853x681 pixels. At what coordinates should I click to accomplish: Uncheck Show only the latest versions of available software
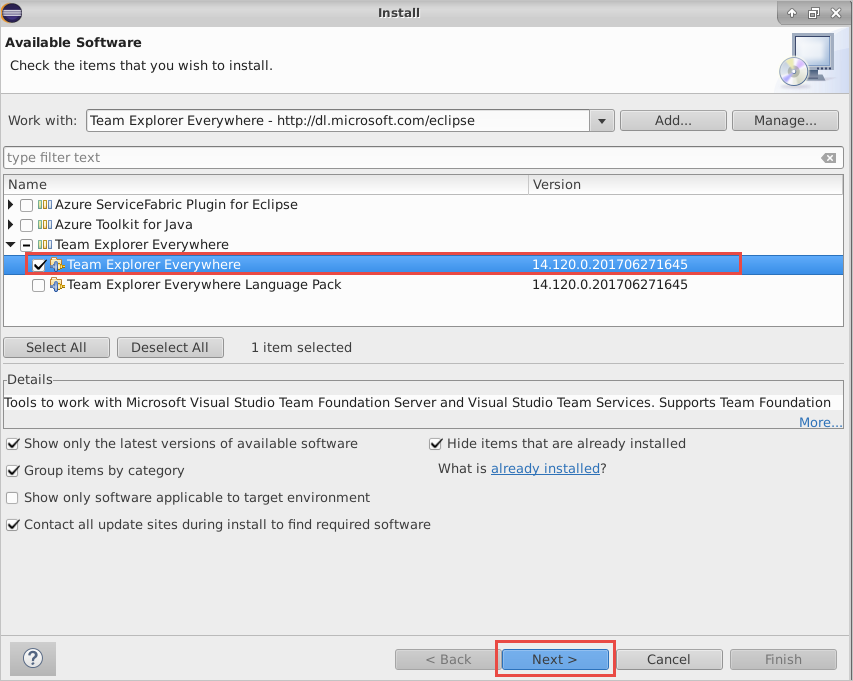(x=13, y=443)
